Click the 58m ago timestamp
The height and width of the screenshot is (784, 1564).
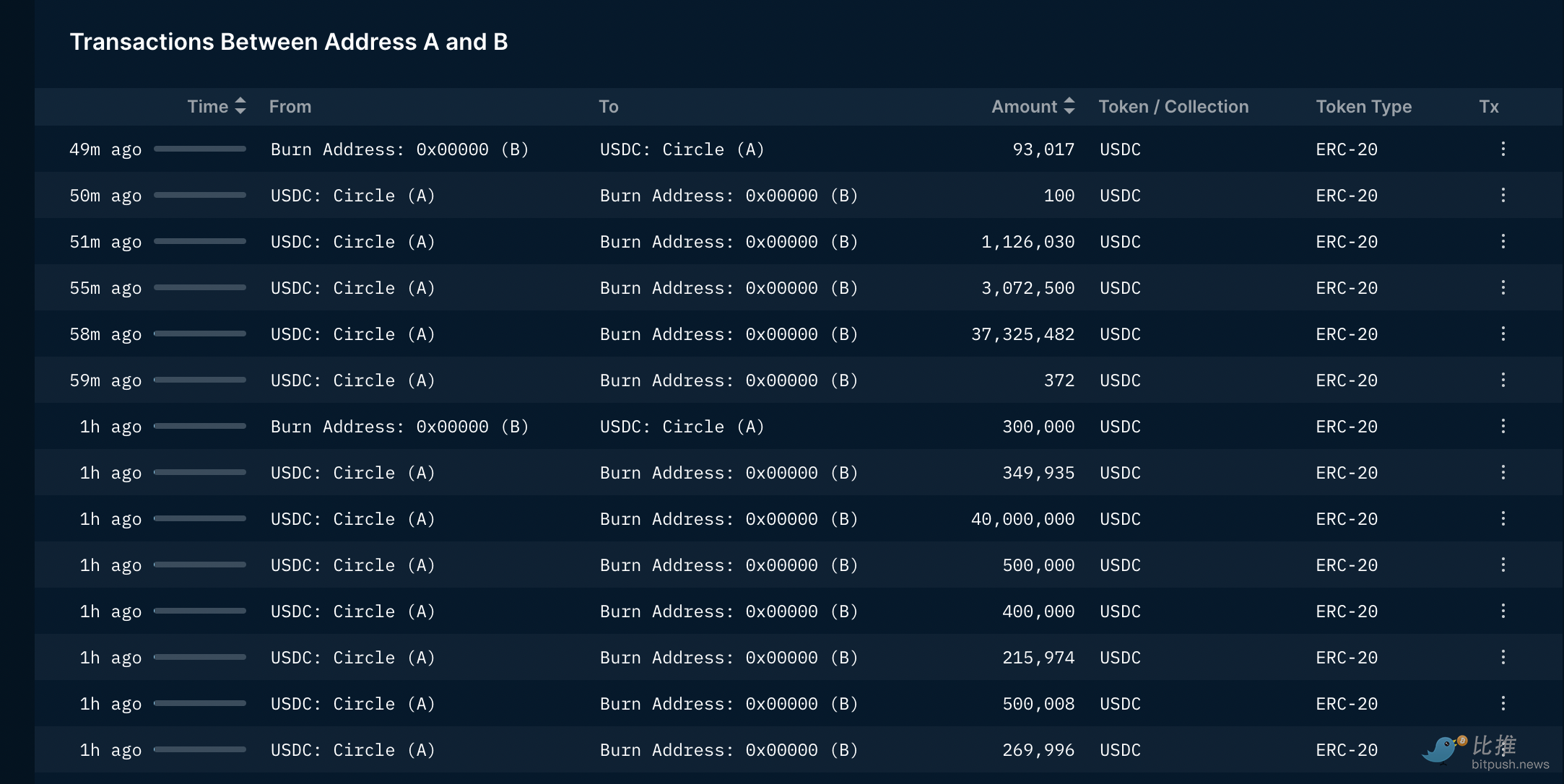click(105, 334)
